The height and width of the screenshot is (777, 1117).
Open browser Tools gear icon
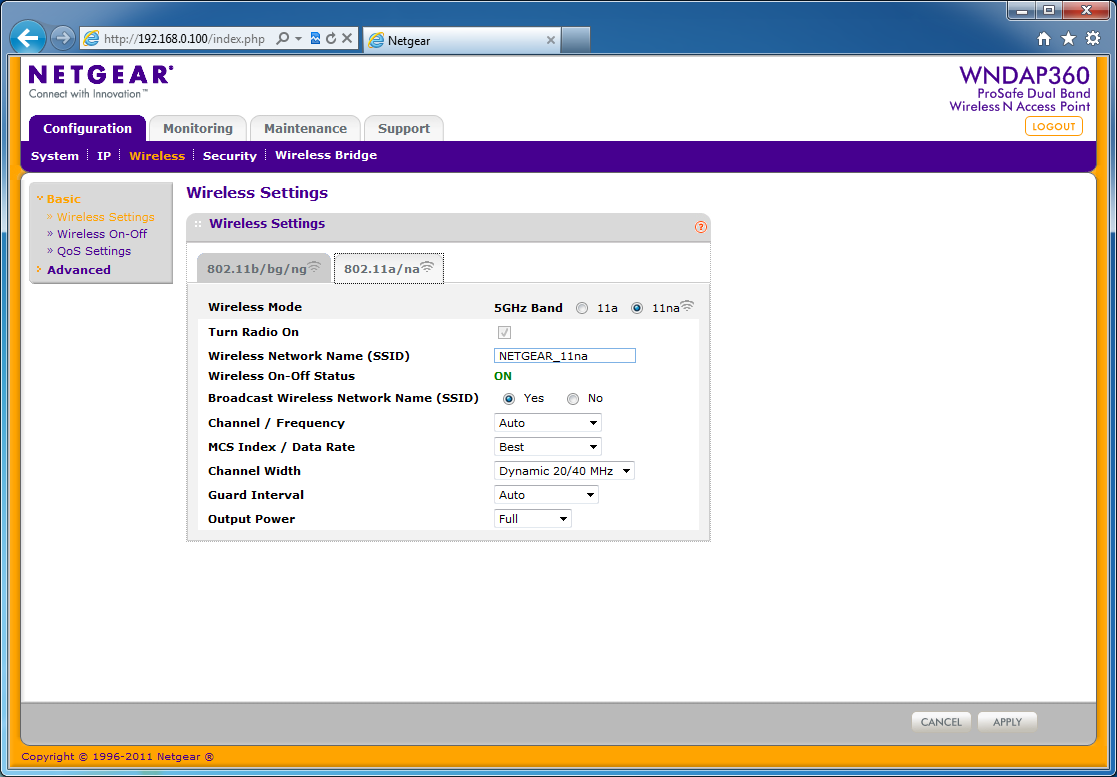point(1093,38)
